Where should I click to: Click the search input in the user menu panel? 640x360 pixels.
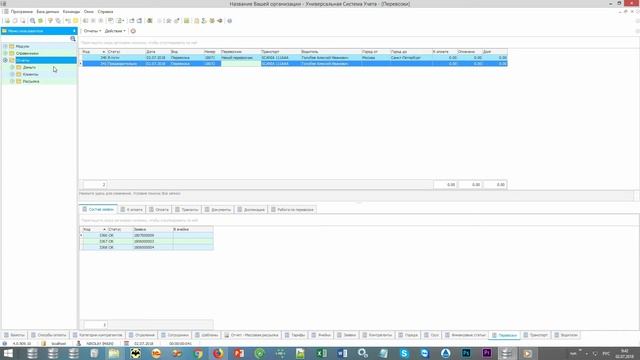[x=36, y=39]
